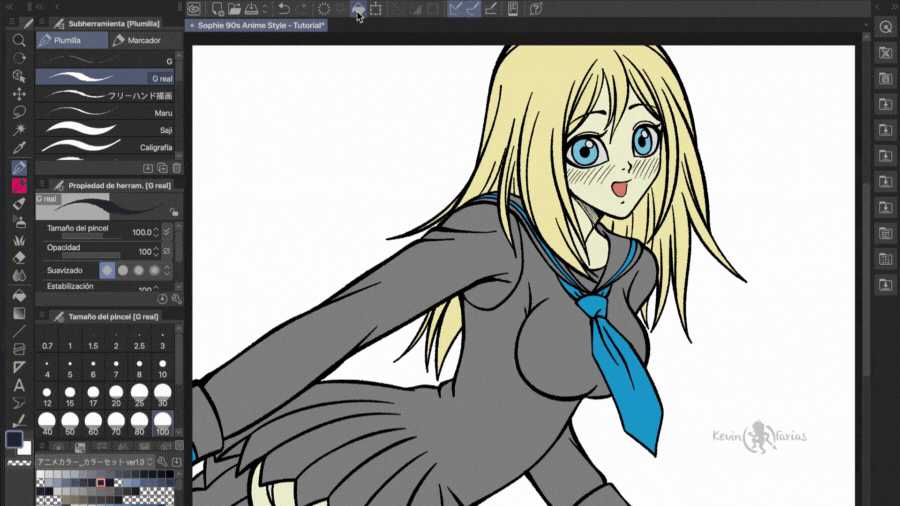Image resolution: width=900 pixels, height=506 pixels.
Task: Select the Correct line tool
Action: tap(19, 421)
